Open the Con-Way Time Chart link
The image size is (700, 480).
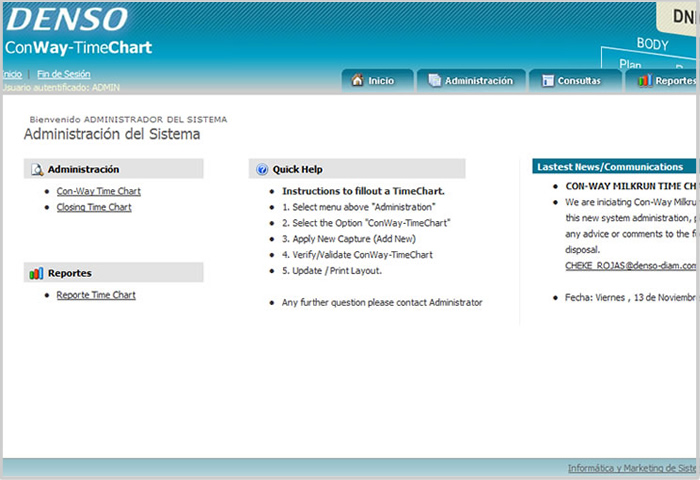tap(99, 191)
